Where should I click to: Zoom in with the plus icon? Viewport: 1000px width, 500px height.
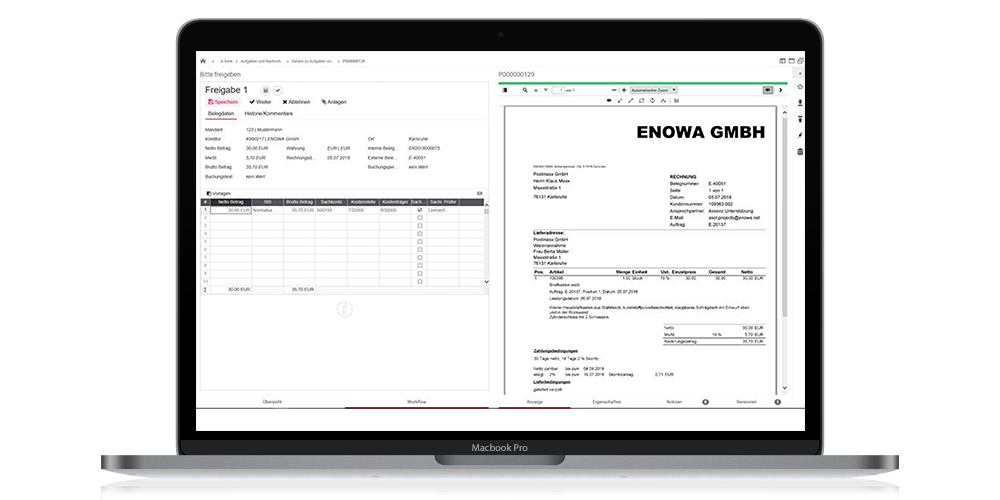coord(624,90)
